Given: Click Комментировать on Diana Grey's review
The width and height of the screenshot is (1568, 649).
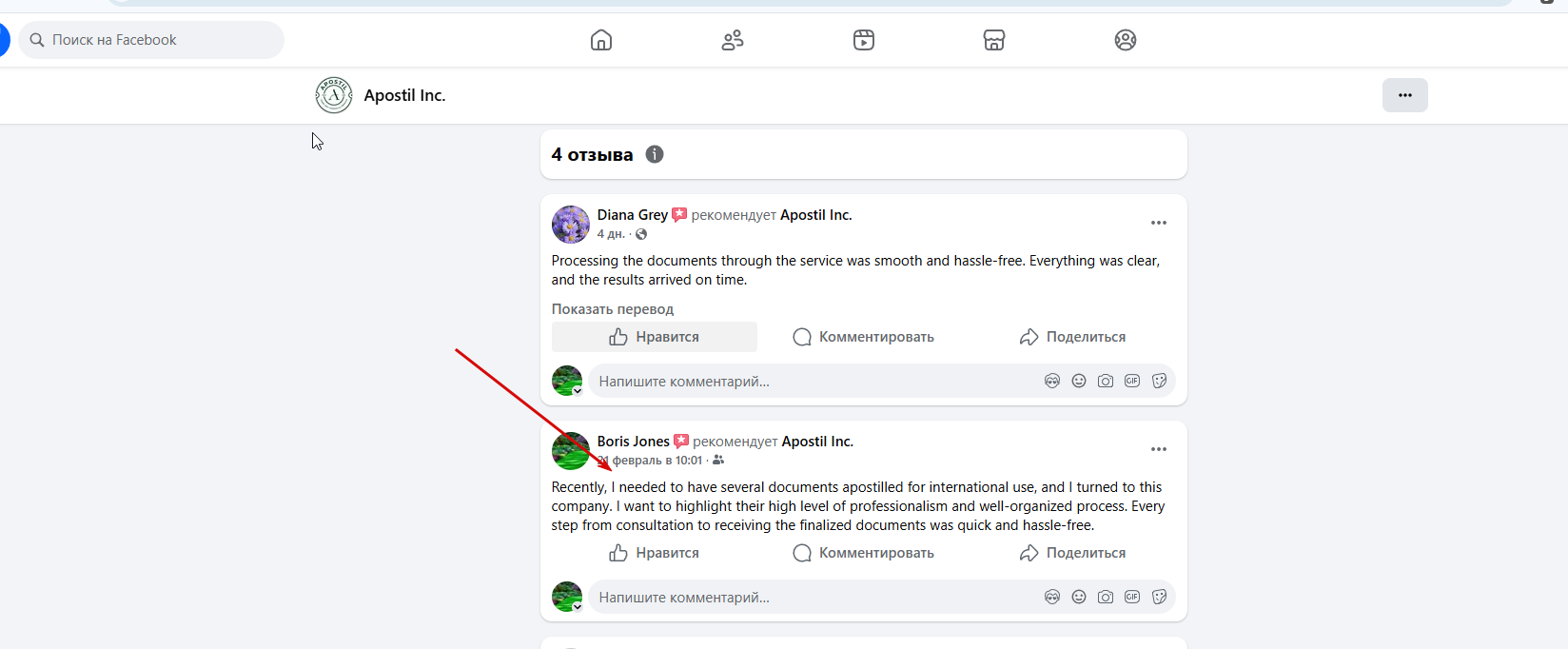Looking at the screenshot, I should point(864,337).
